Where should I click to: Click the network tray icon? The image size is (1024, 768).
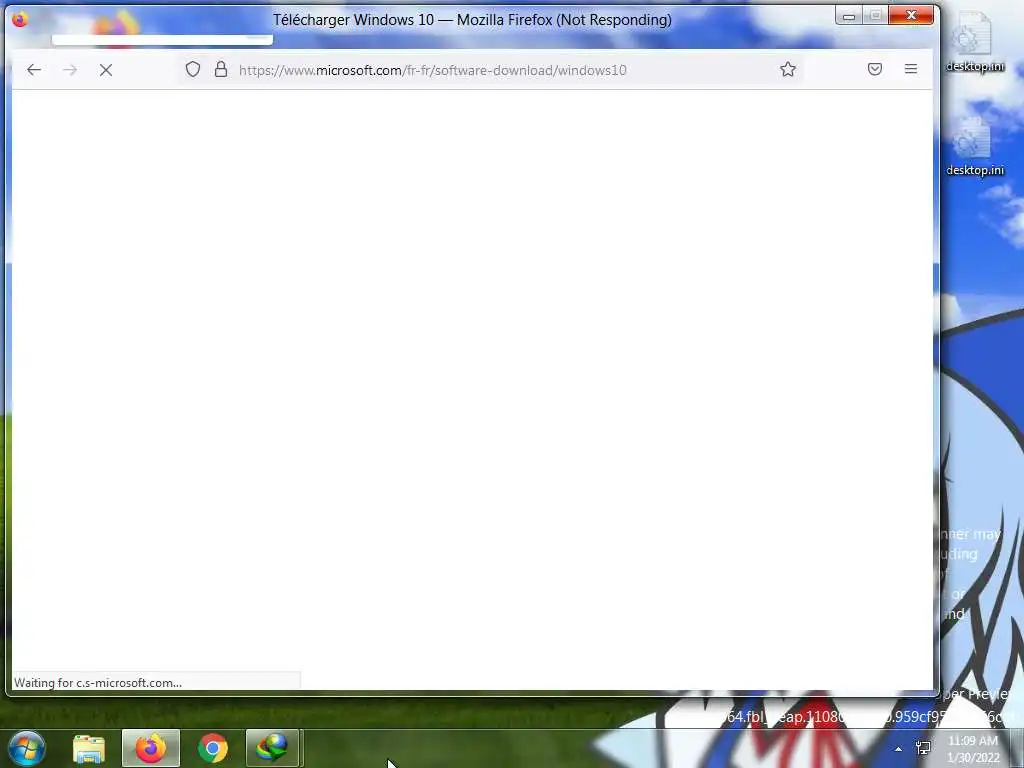click(x=923, y=748)
